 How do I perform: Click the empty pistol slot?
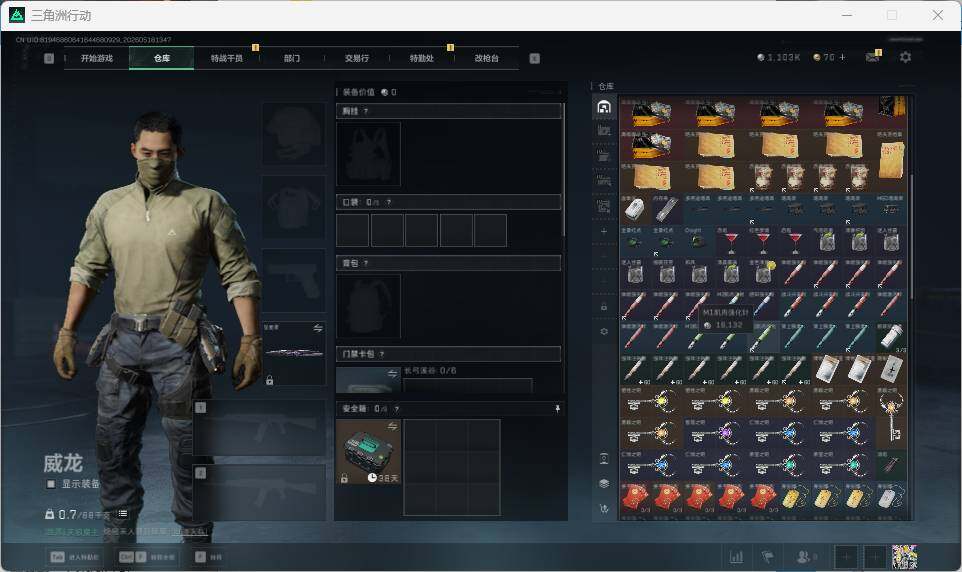click(x=294, y=280)
